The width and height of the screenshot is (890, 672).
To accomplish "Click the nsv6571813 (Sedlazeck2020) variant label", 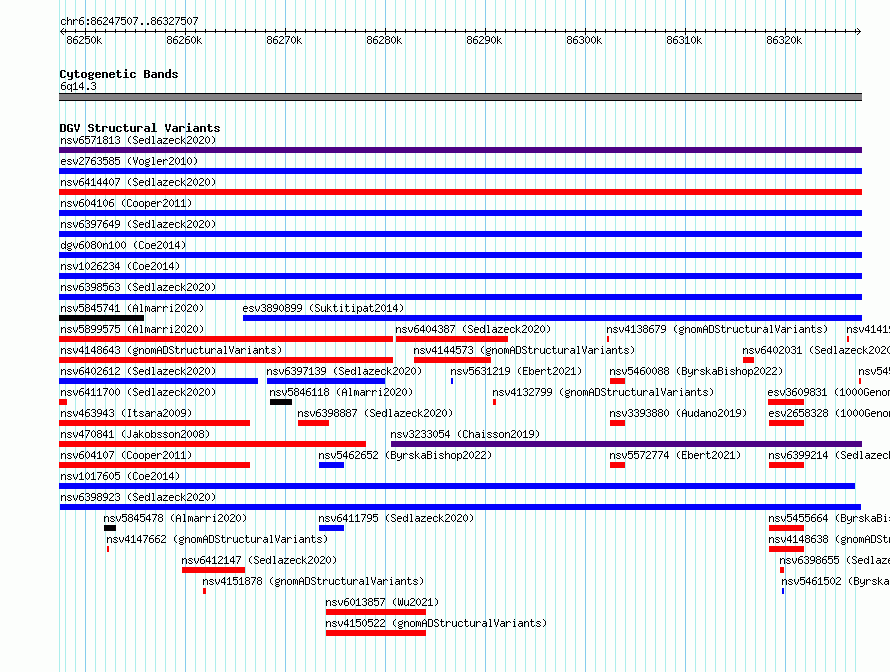I will tap(138, 140).
